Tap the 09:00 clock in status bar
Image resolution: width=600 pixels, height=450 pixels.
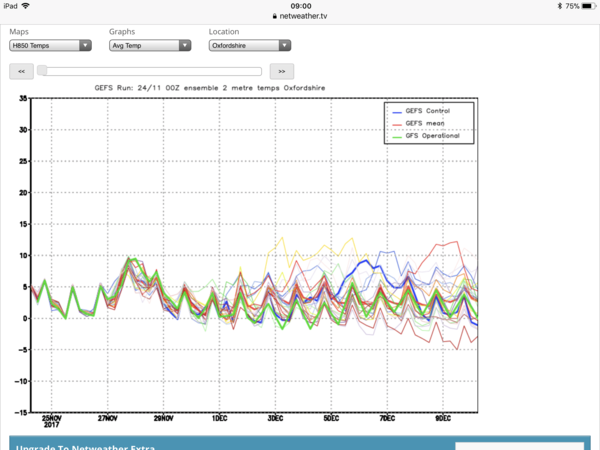tap(300, 6)
